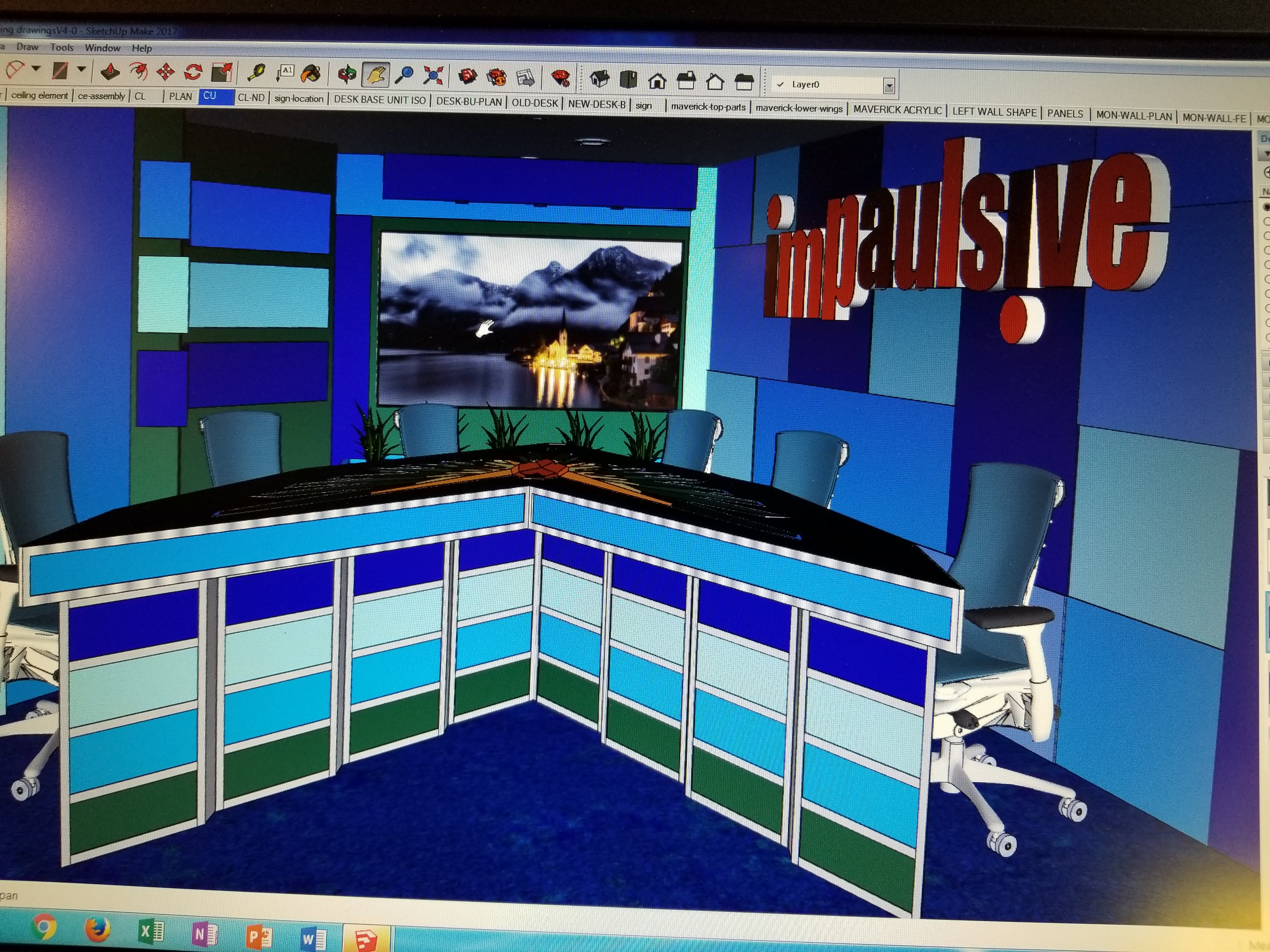Open the Arc tool dropdown arrow
This screenshot has height=952, width=1270.
coord(36,69)
